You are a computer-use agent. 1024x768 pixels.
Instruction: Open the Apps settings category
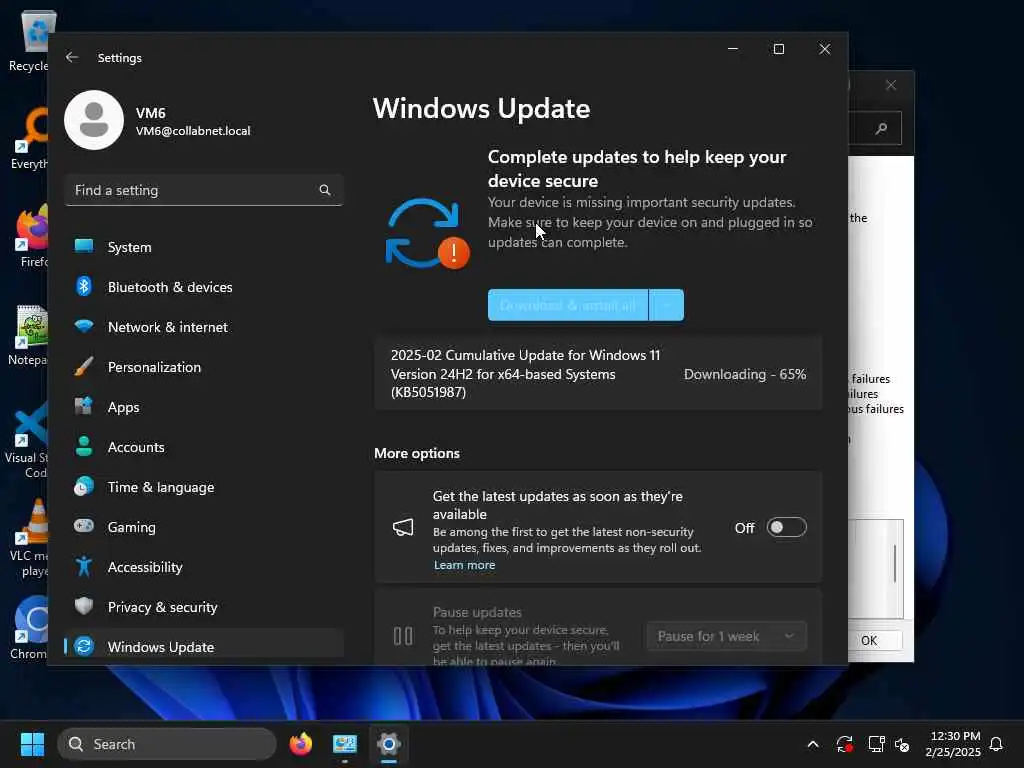pyautogui.click(x=204, y=407)
